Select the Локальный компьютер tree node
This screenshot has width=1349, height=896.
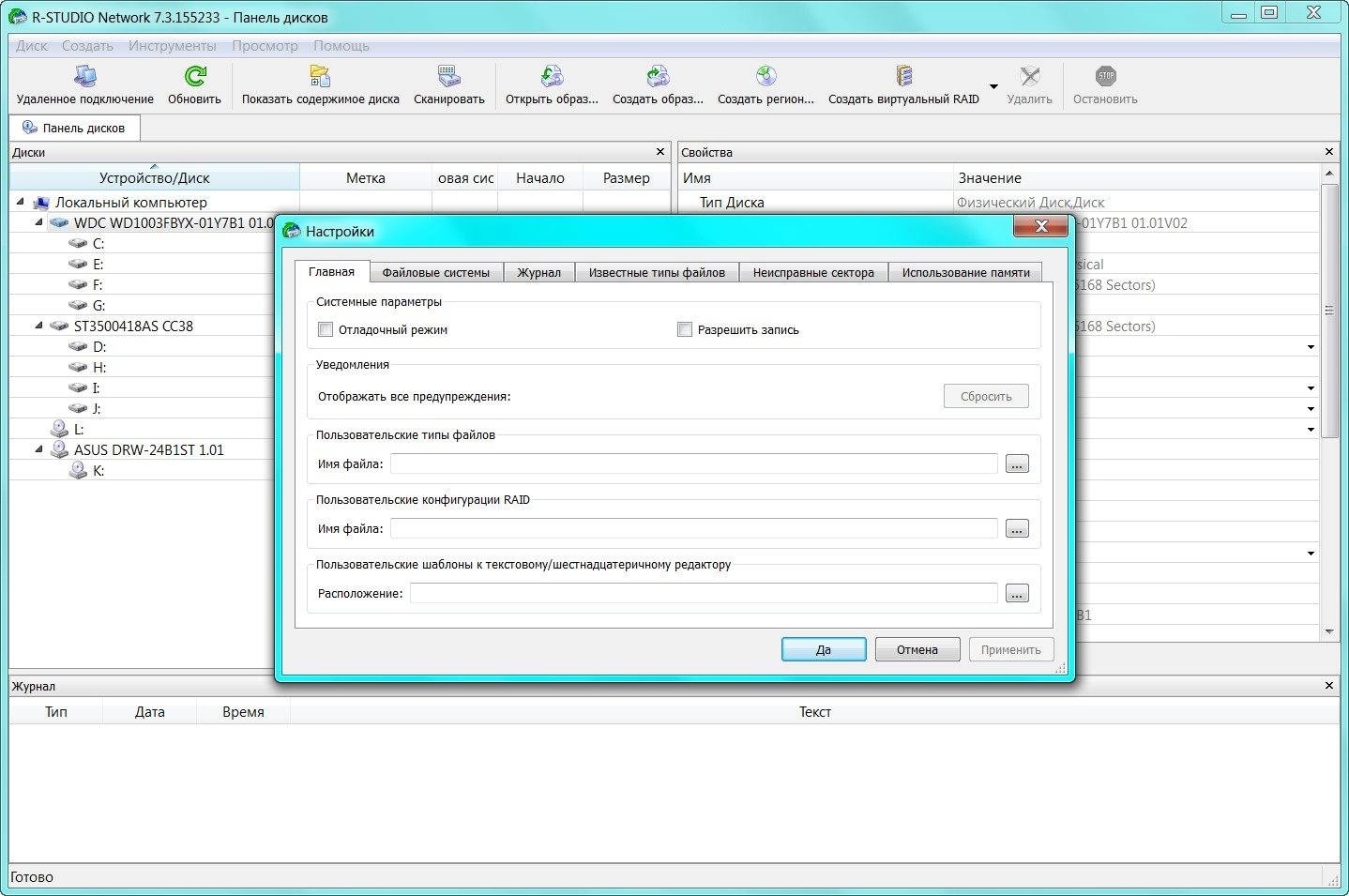130,203
